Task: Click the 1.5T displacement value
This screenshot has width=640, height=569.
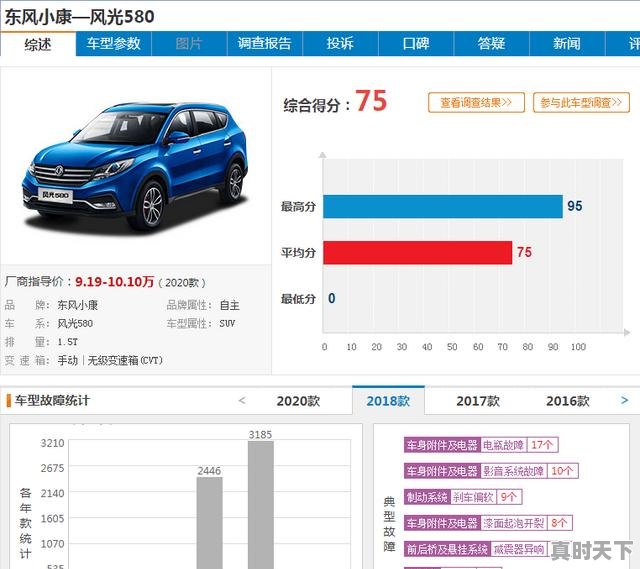Action: 67,342
